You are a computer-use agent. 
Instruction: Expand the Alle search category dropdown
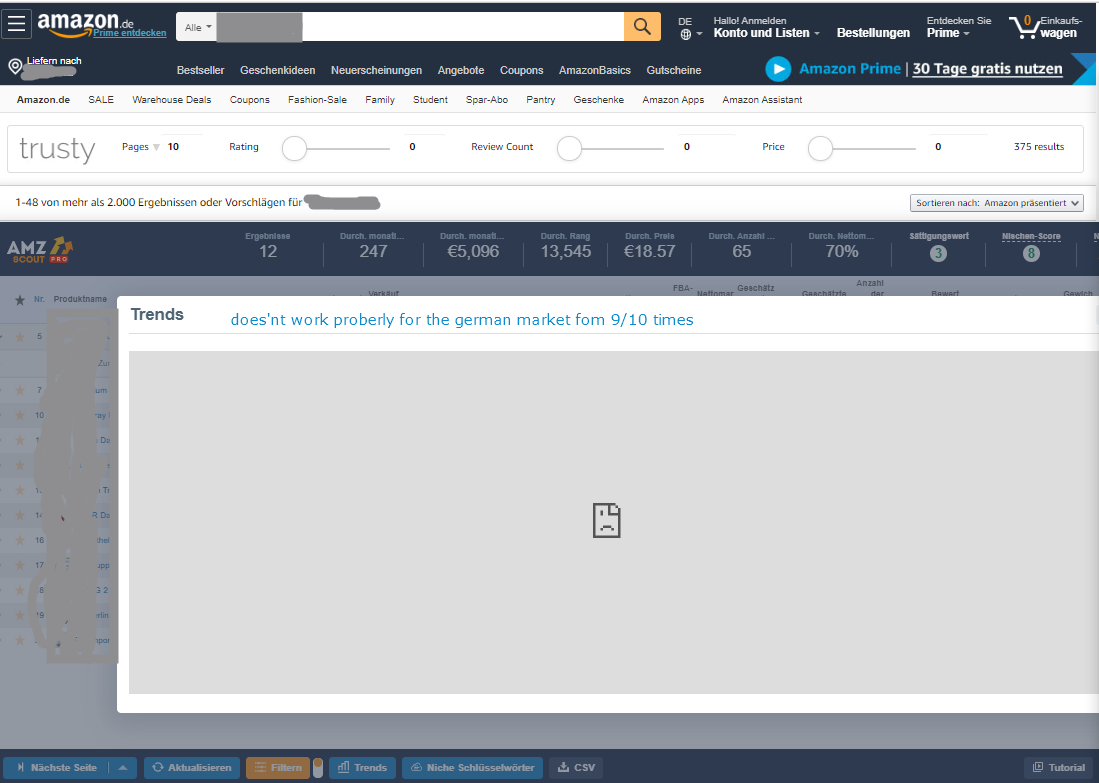198,27
